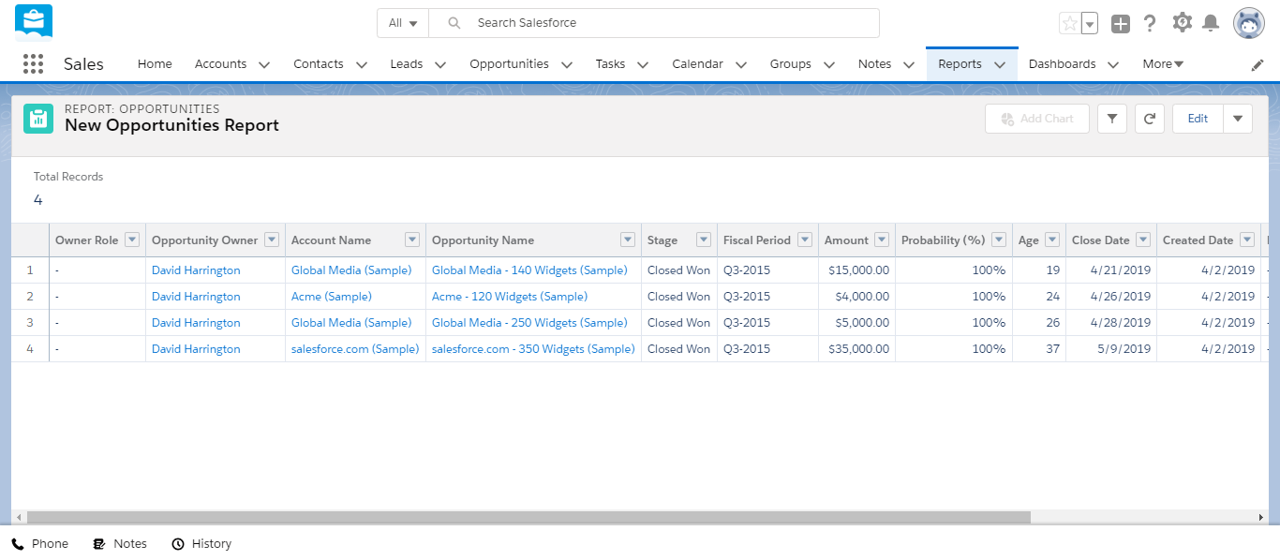Open salesforce.com (Sample) account link
The width and height of the screenshot is (1280, 555).
point(355,349)
